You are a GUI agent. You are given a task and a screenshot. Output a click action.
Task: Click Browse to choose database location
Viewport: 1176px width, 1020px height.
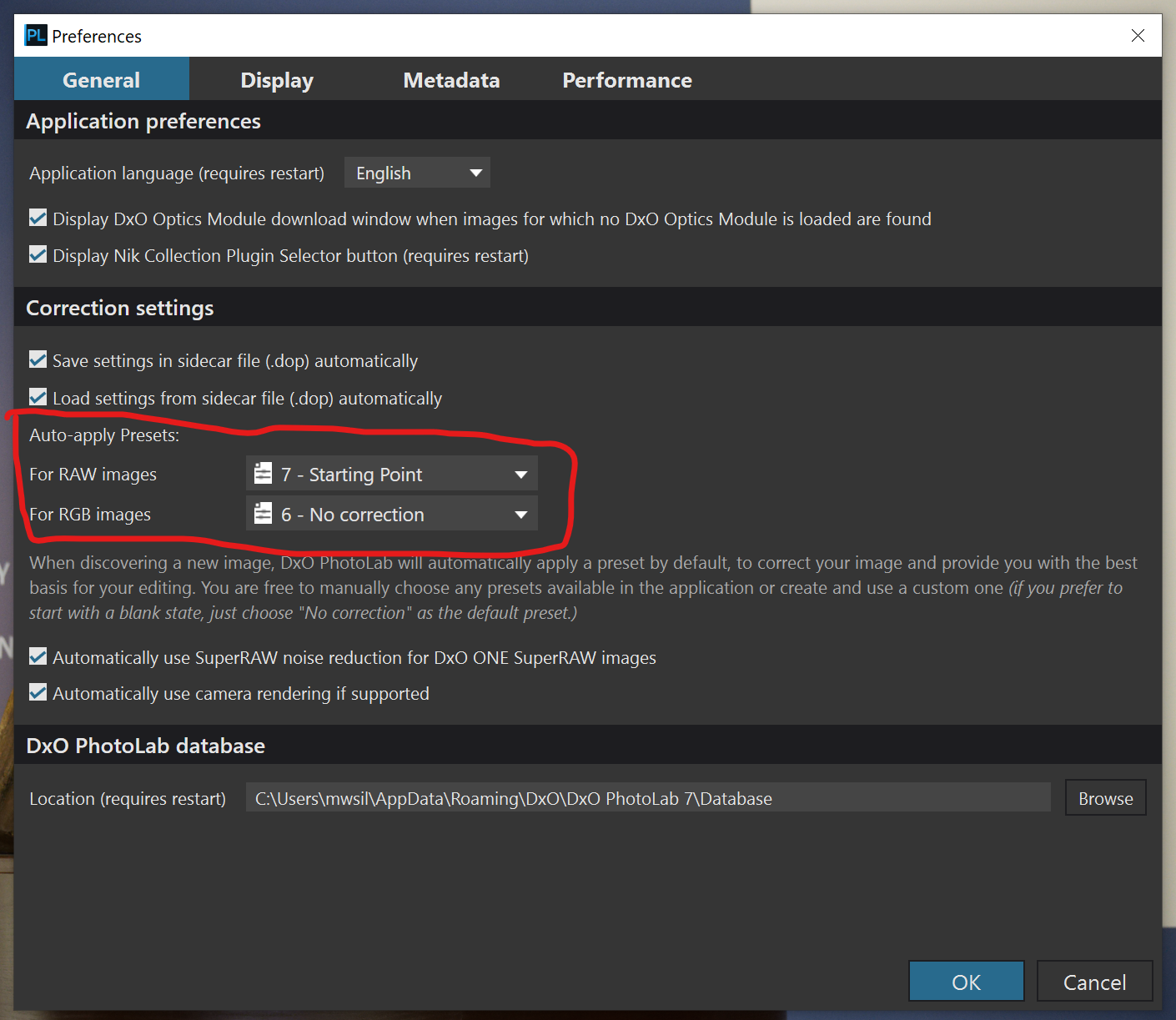click(1106, 797)
